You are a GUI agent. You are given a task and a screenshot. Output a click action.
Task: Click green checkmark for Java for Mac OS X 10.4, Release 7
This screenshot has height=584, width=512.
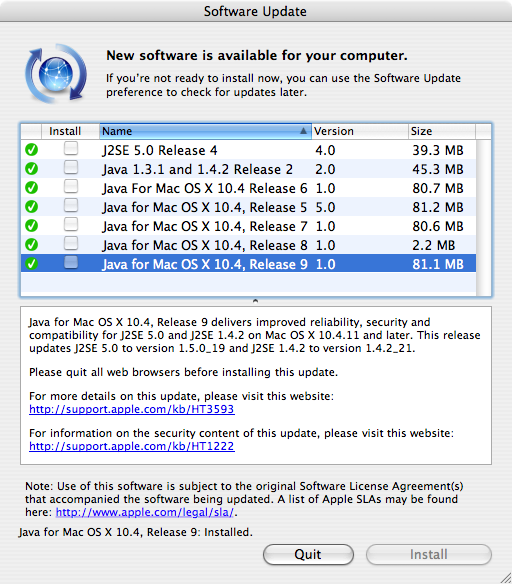[32, 226]
